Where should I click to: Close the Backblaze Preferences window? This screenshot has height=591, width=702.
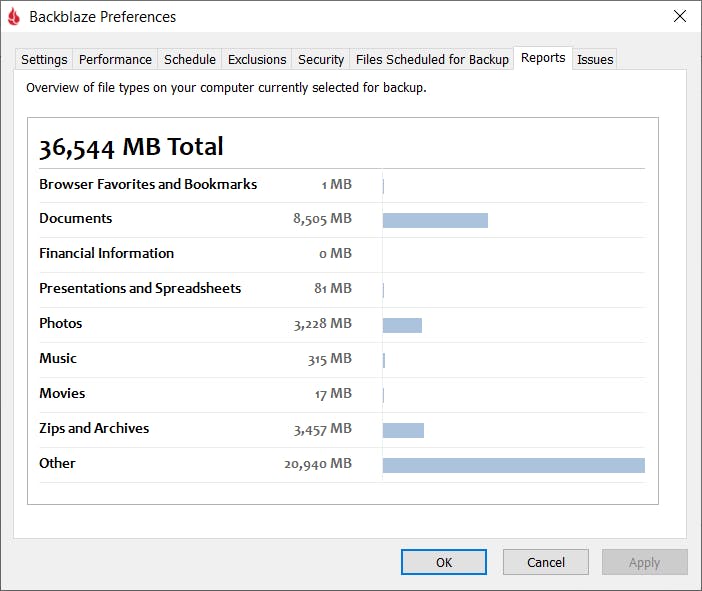tap(680, 16)
